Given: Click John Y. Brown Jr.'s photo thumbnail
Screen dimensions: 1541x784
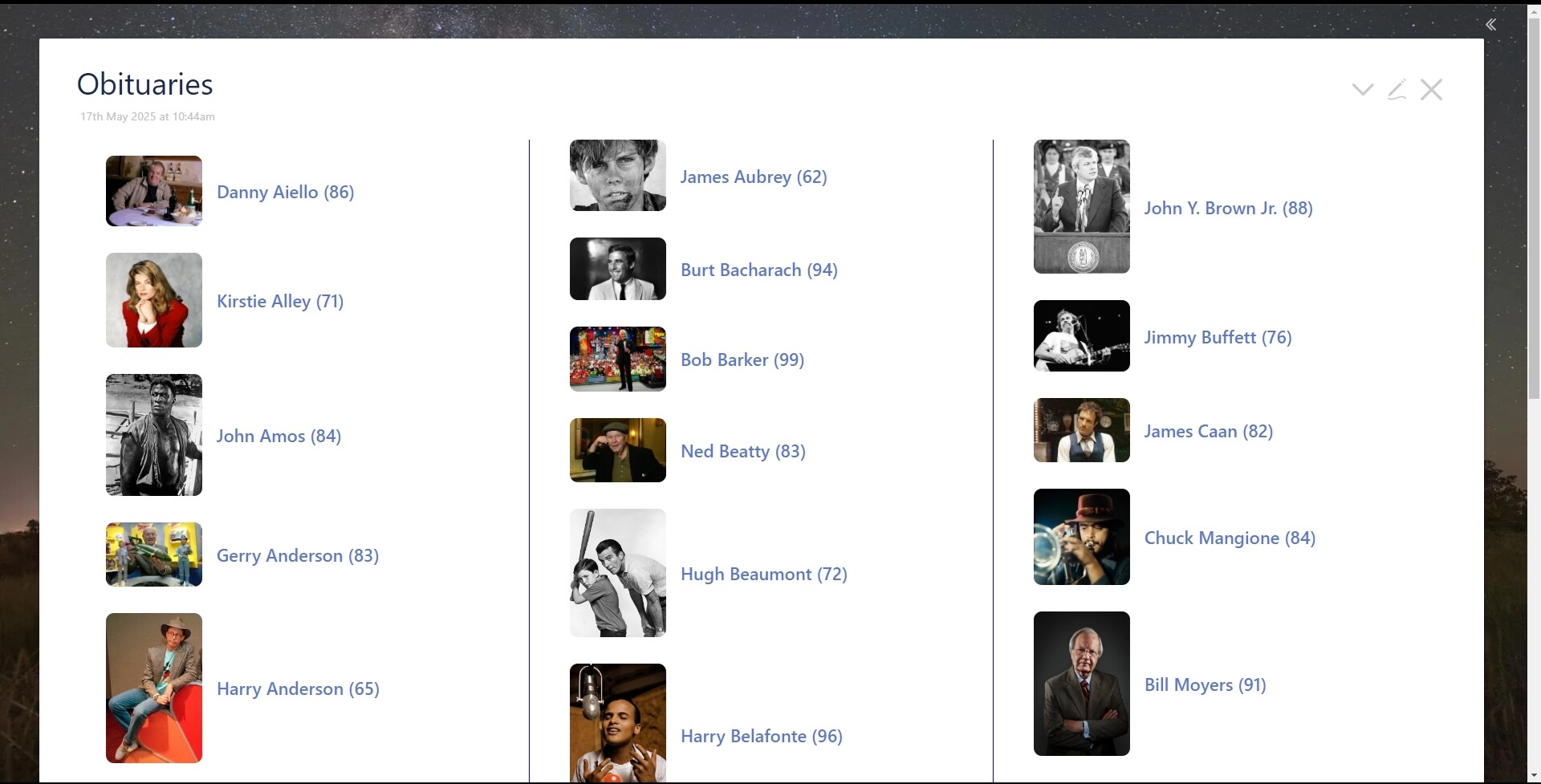Looking at the screenshot, I should click(x=1082, y=207).
